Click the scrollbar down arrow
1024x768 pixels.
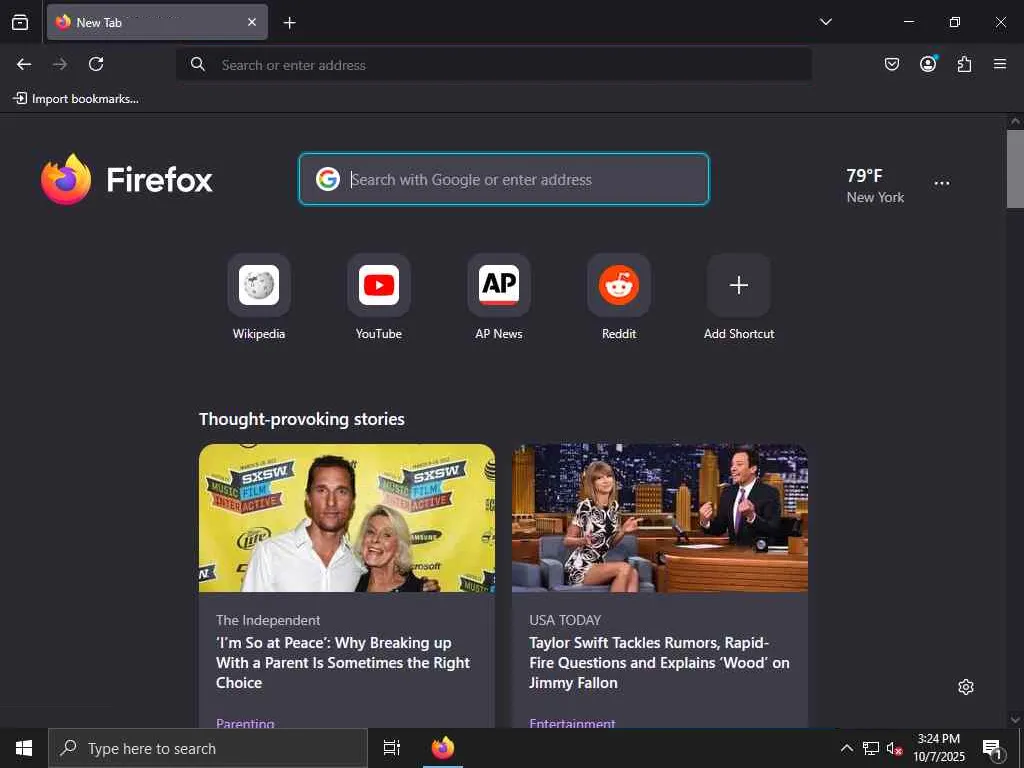coord(1015,719)
